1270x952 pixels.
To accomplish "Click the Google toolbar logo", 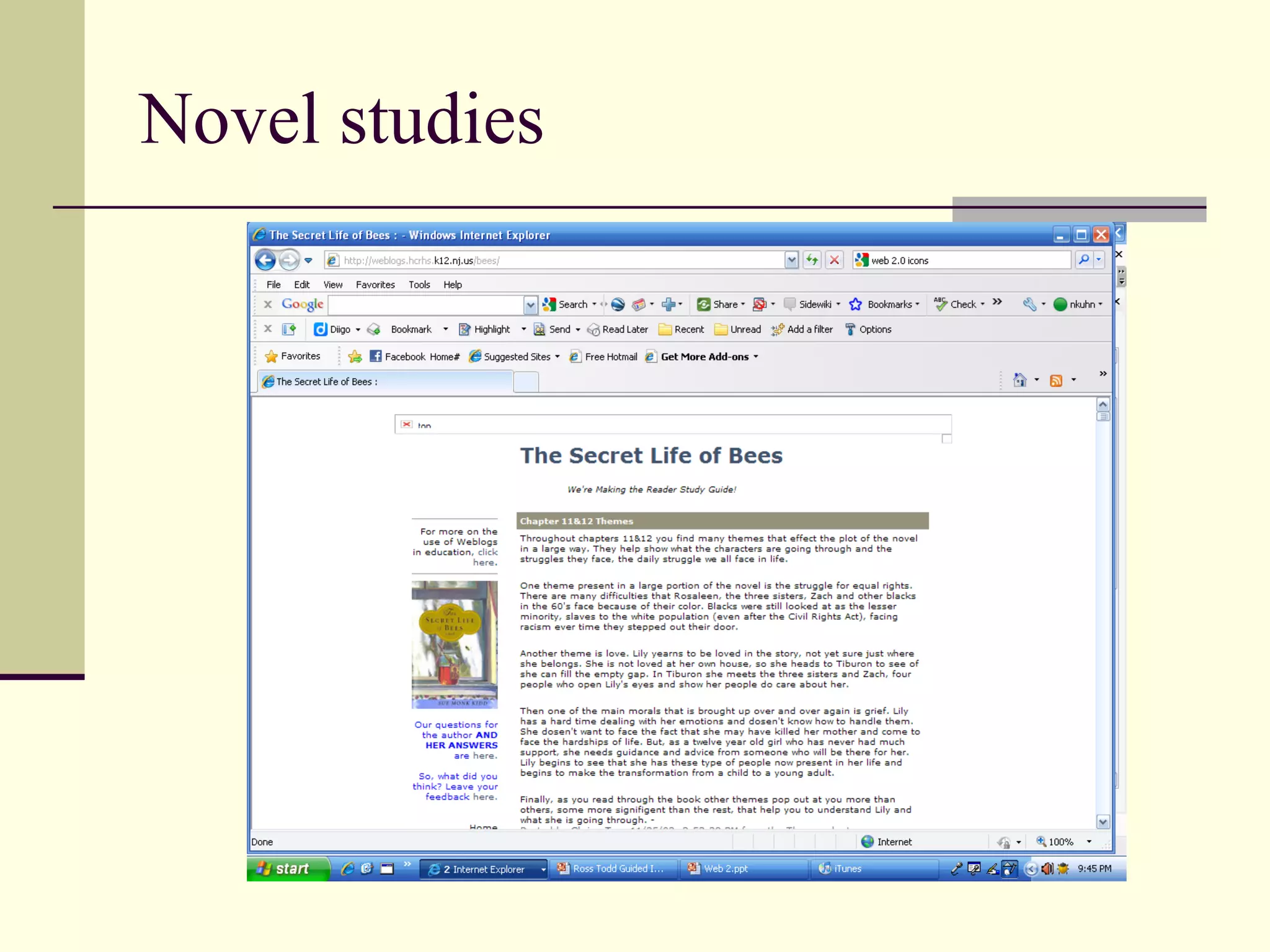I will [x=302, y=304].
